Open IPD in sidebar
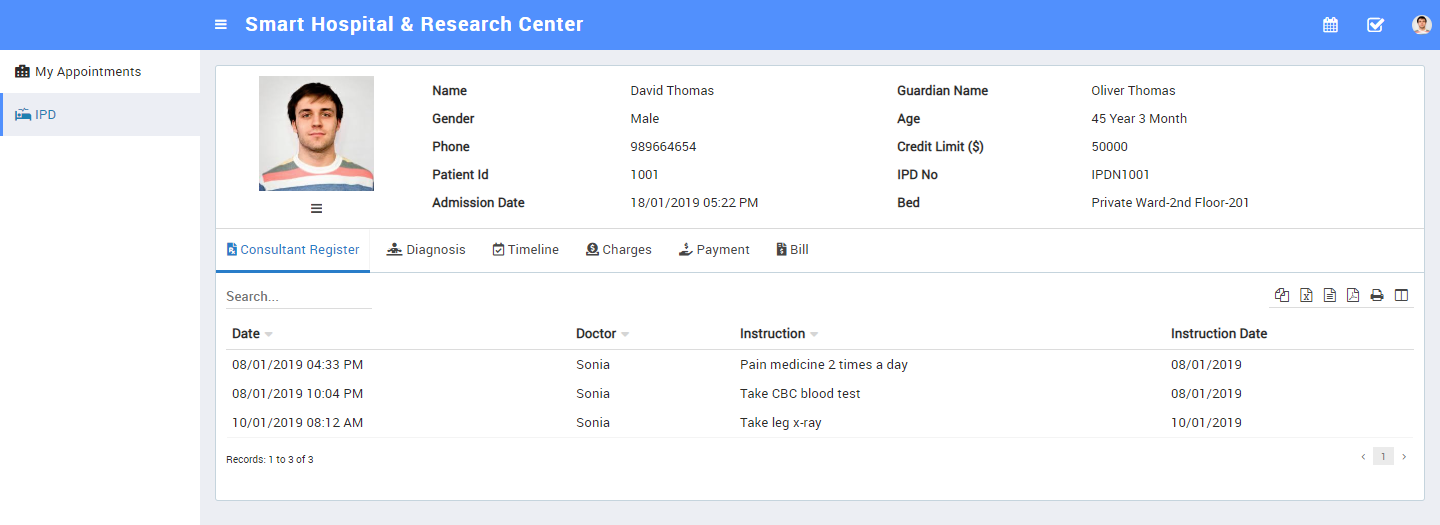 [100, 115]
